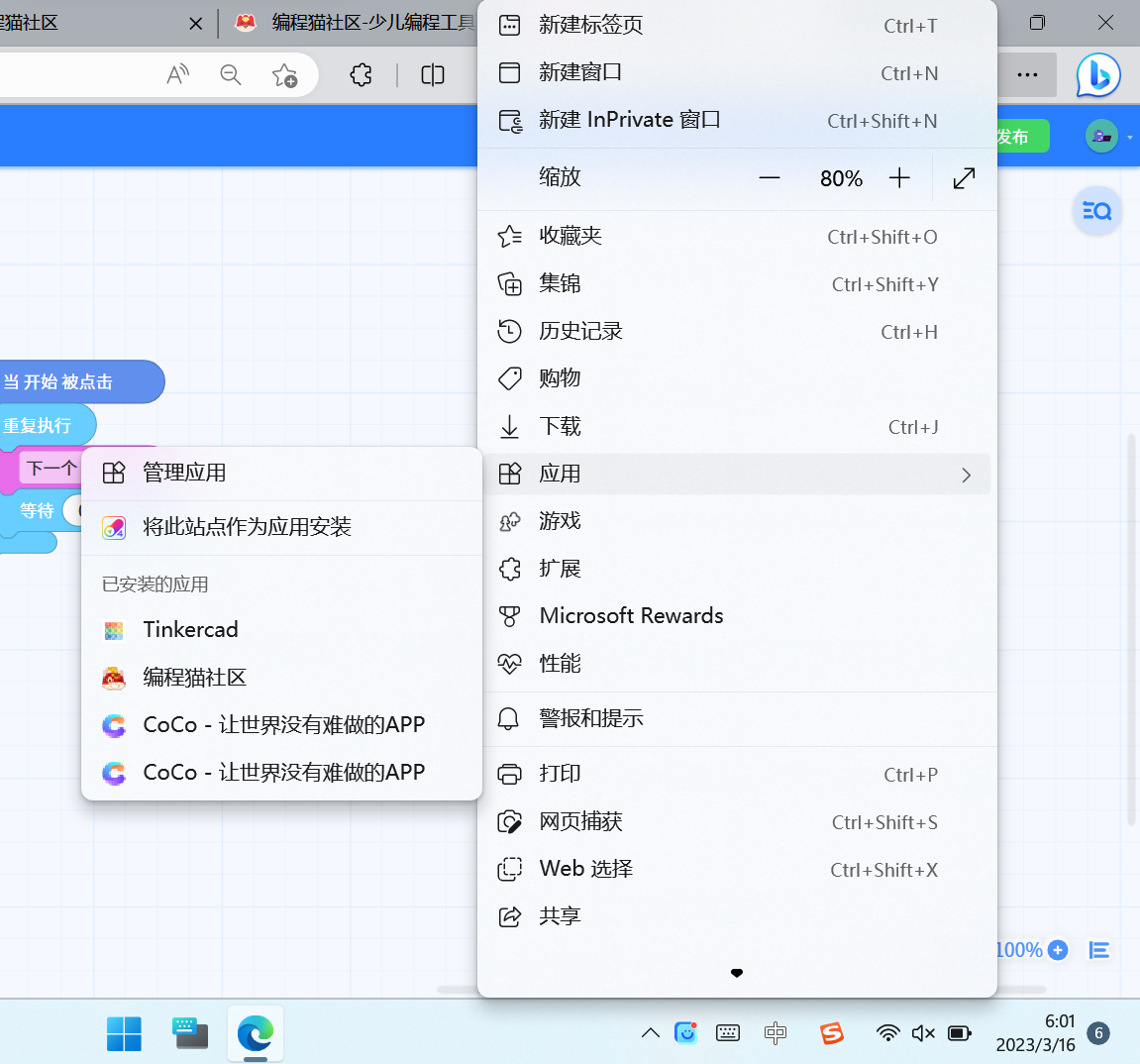The width and height of the screenshot is (1140, 1064).
Task: Open the notification badge showing 6
Action: tap(1098, 1032)
